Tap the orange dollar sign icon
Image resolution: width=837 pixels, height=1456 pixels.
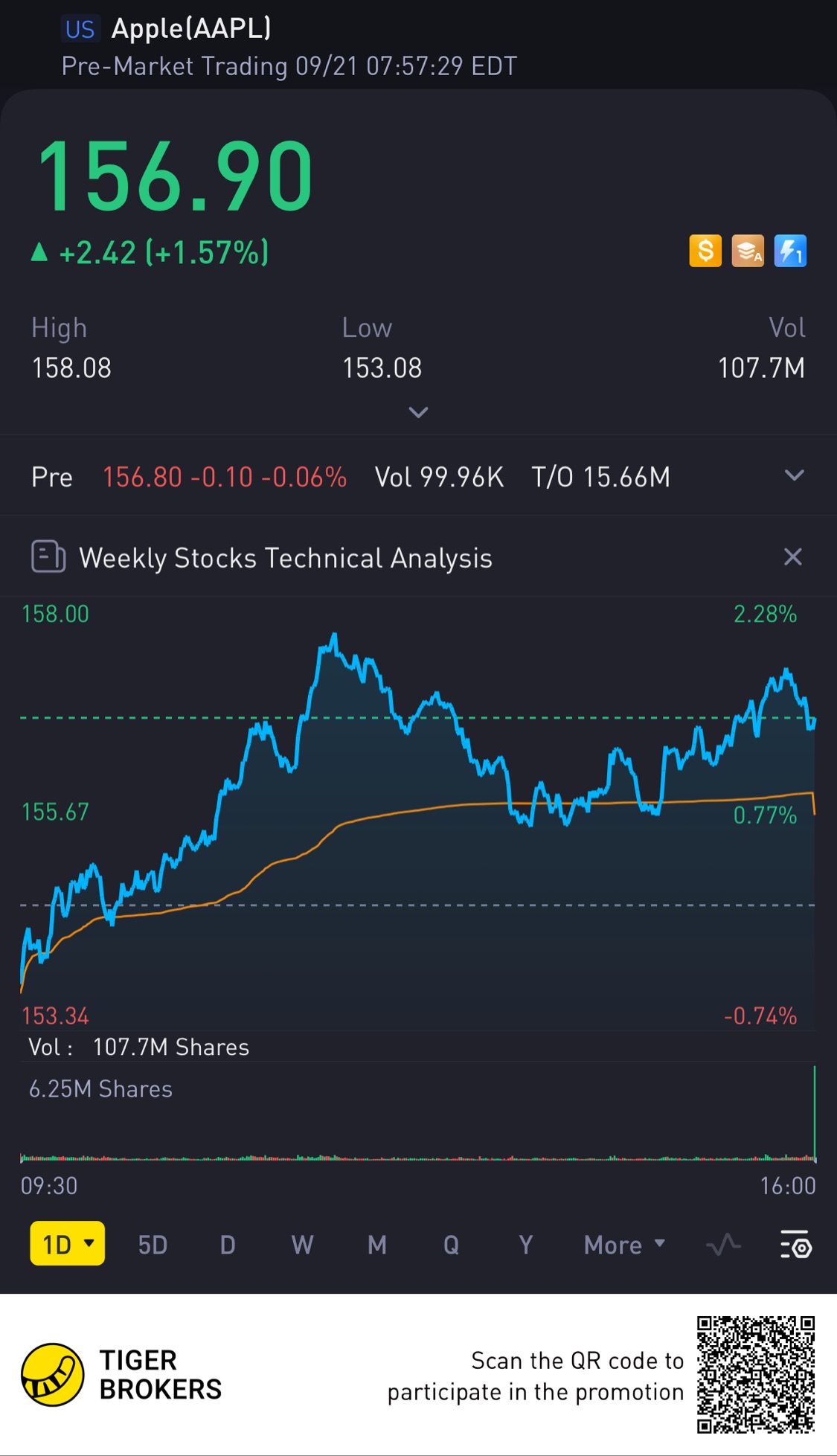705,251
